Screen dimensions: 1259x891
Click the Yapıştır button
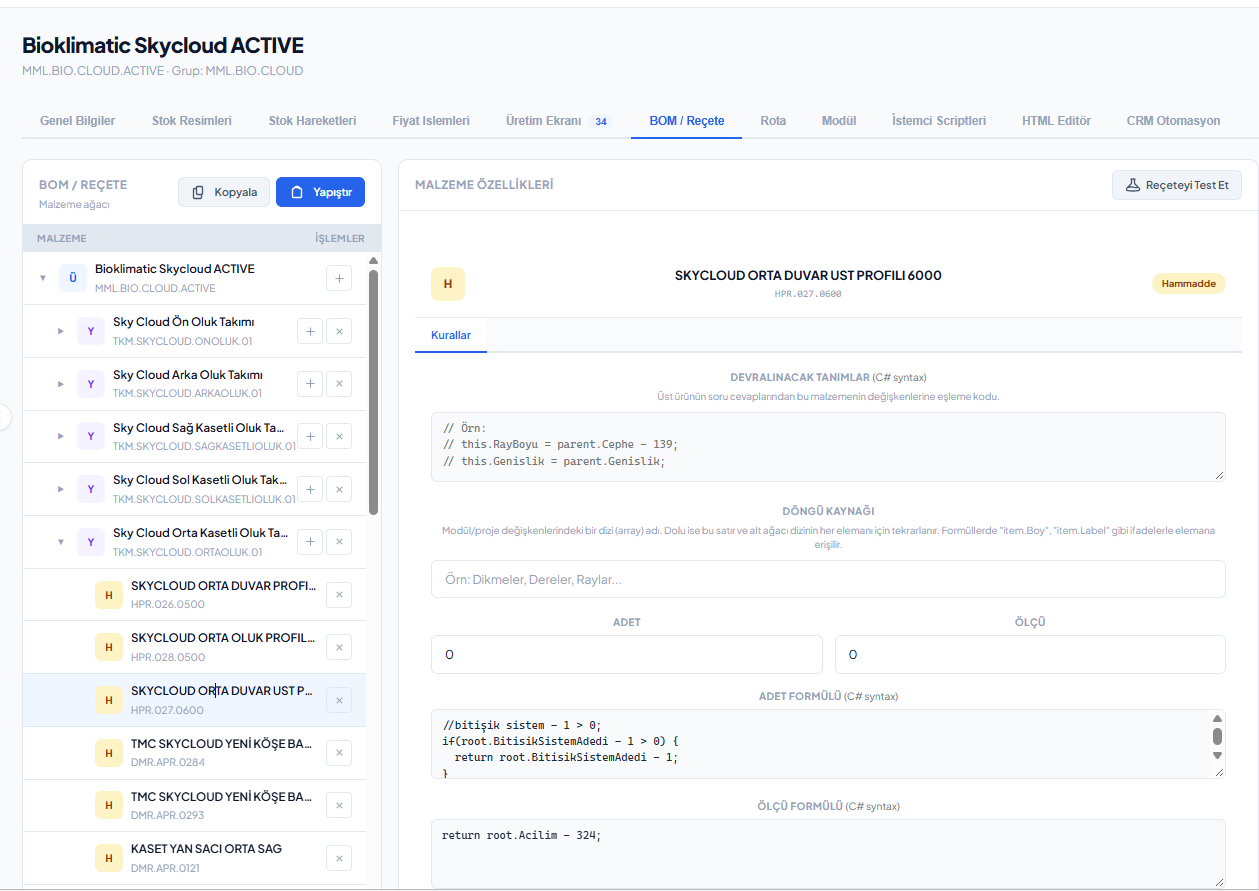coord(320,192)
